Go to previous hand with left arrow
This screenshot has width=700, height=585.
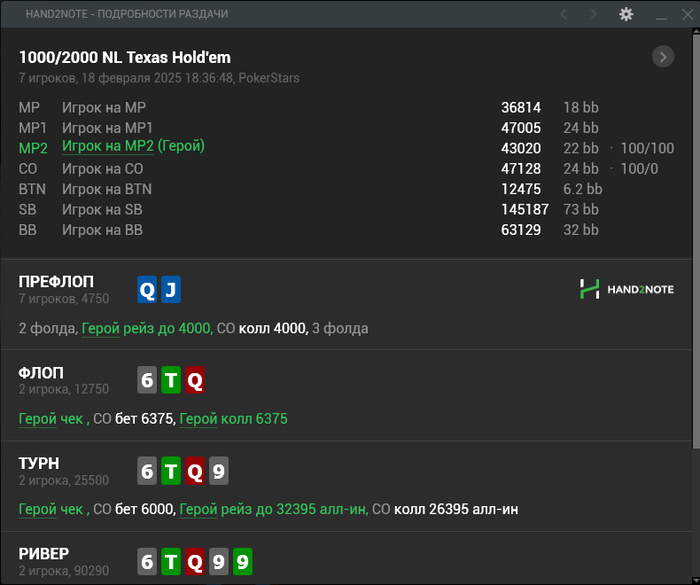563,14
